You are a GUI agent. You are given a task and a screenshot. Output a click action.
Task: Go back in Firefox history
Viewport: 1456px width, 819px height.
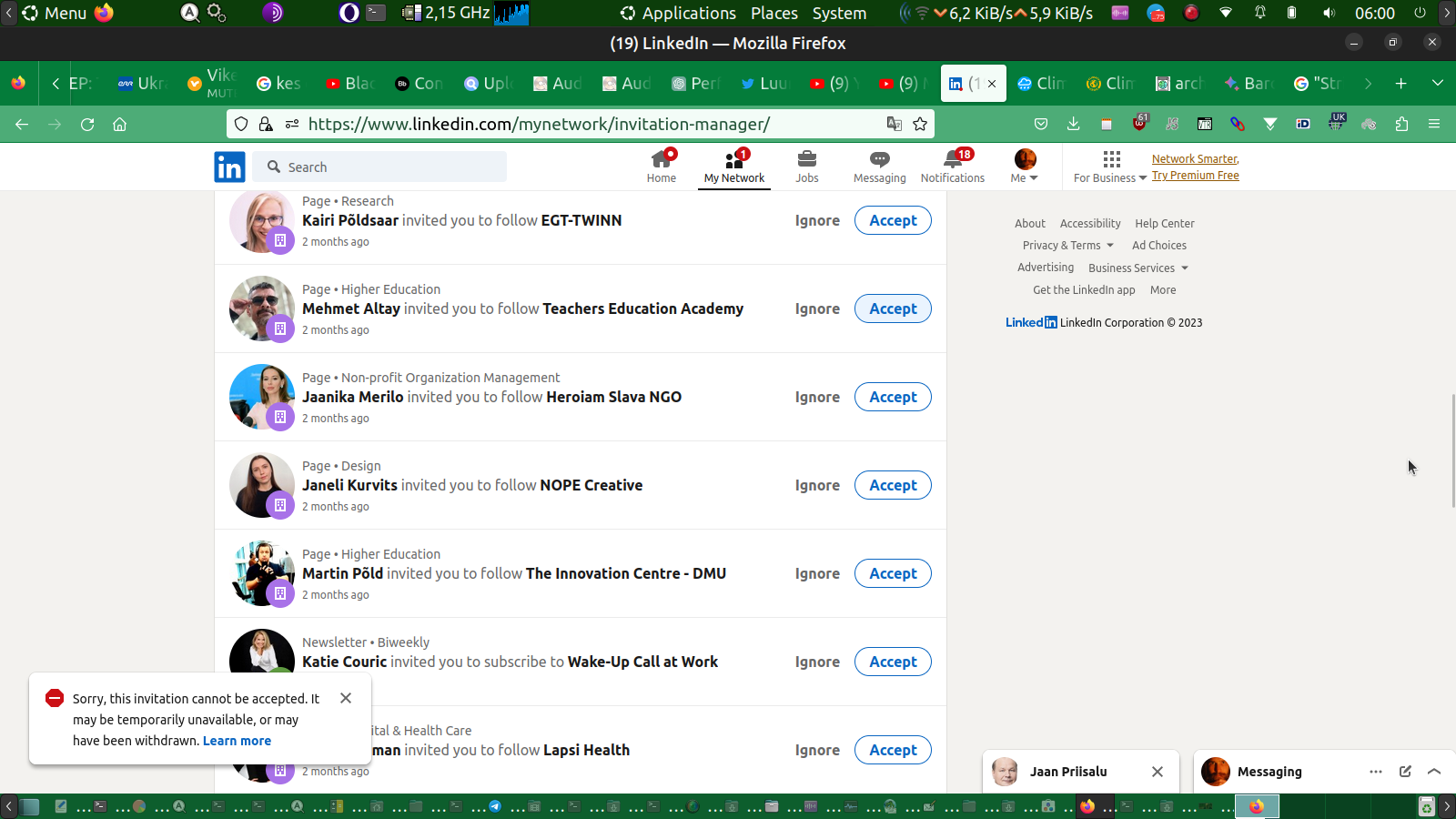pos(22,124)
